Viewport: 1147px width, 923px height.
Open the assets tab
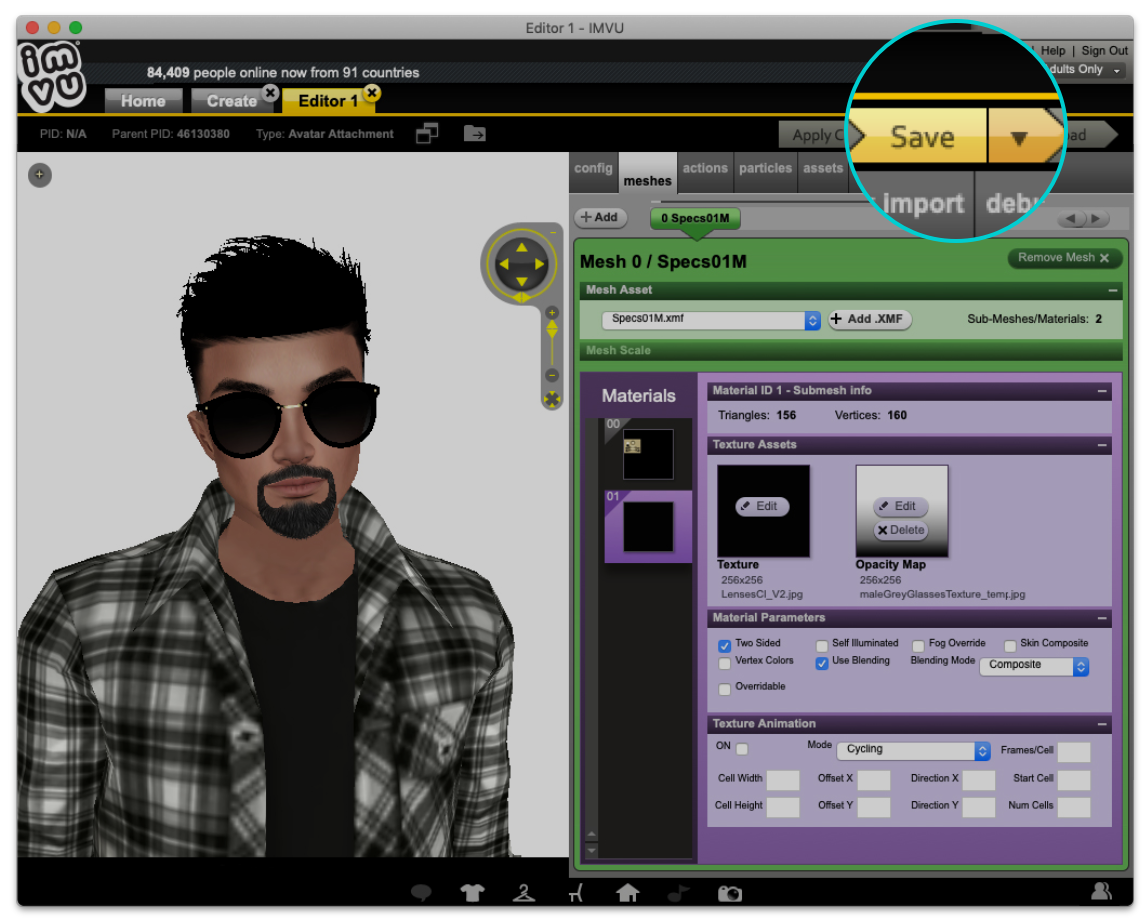tap(823, 169)
